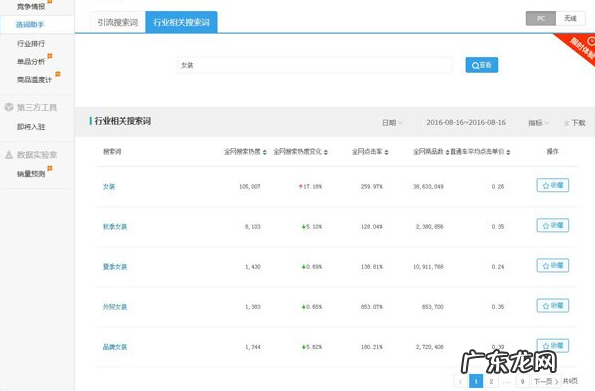The width and height of the screenshot is (595, 391).
Task: Go to pagination page 2
Action: [491, 381]
